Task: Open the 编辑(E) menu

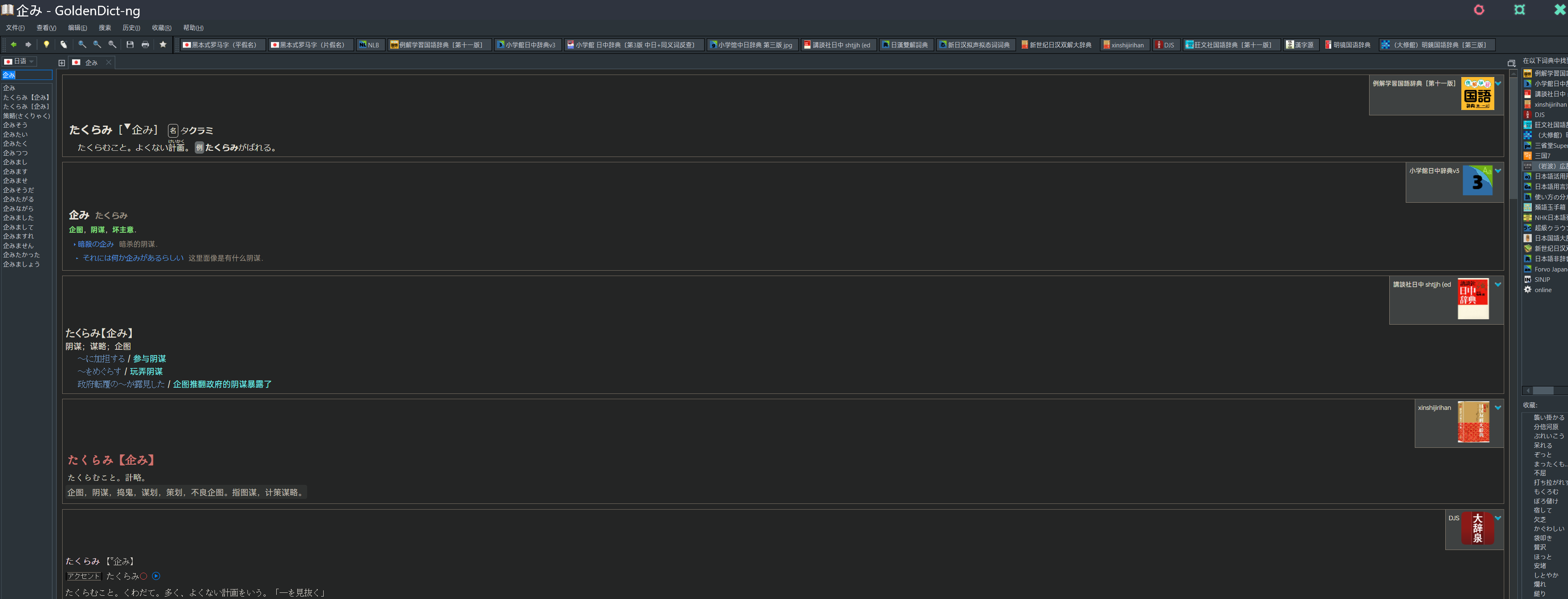Action: tap(77, 28)
